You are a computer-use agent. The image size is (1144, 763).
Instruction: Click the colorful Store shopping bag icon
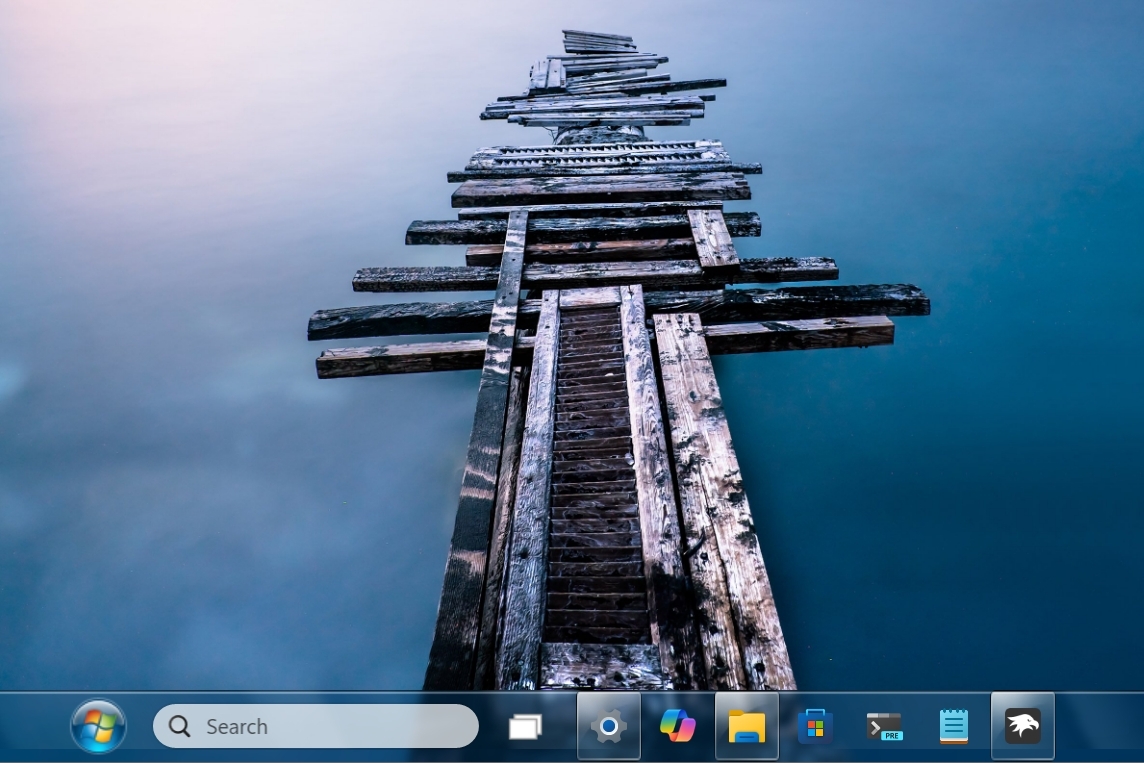[x=816, y=726]
